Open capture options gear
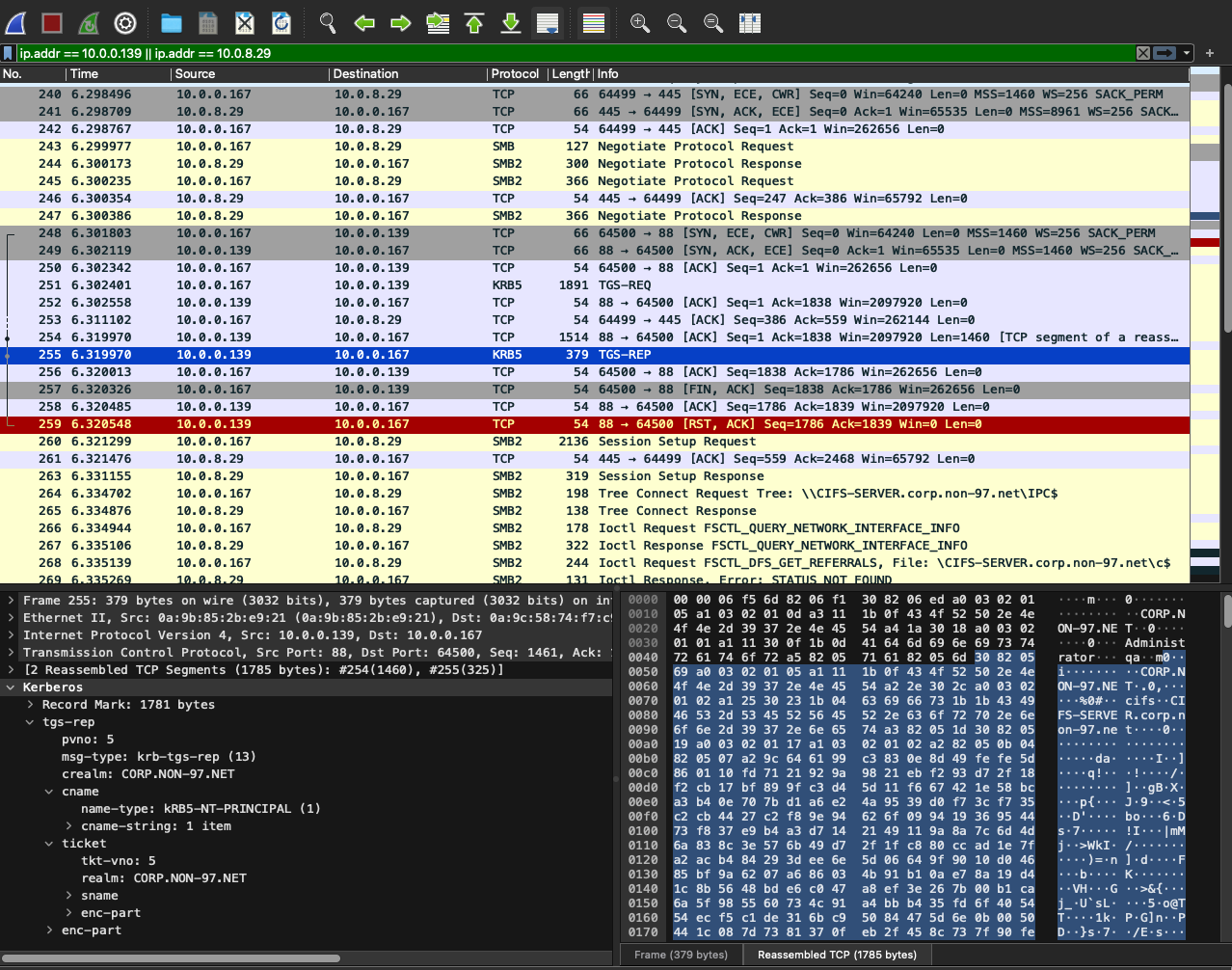This screenshot has width=1232, height=970. tap(125, 22)
